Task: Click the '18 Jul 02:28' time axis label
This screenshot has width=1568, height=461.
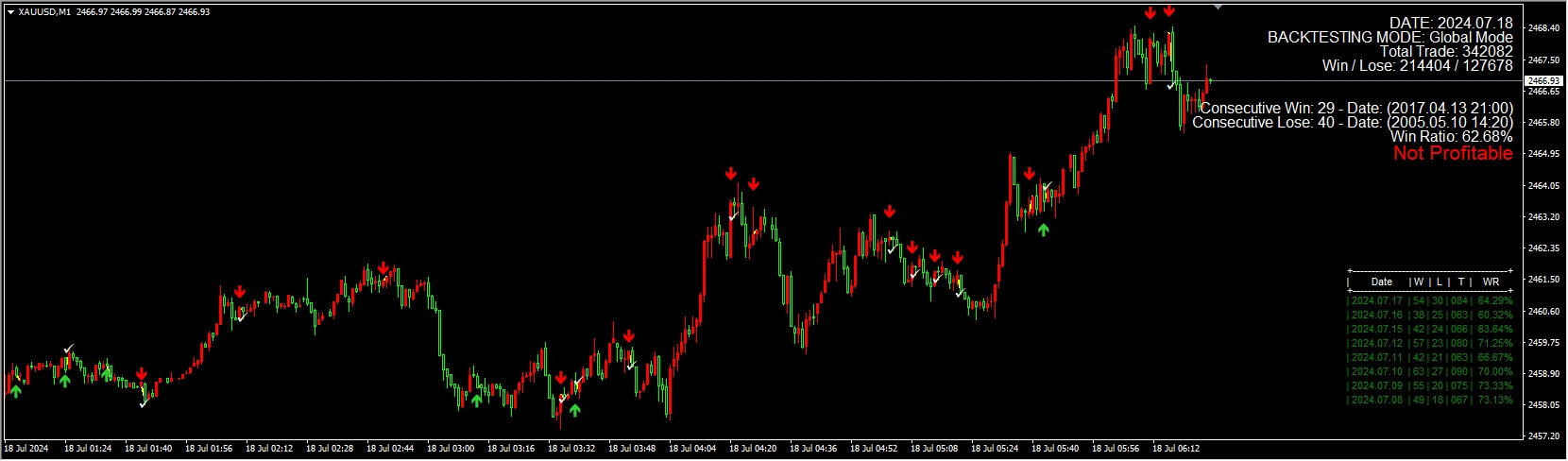Action: pos(330,449)
